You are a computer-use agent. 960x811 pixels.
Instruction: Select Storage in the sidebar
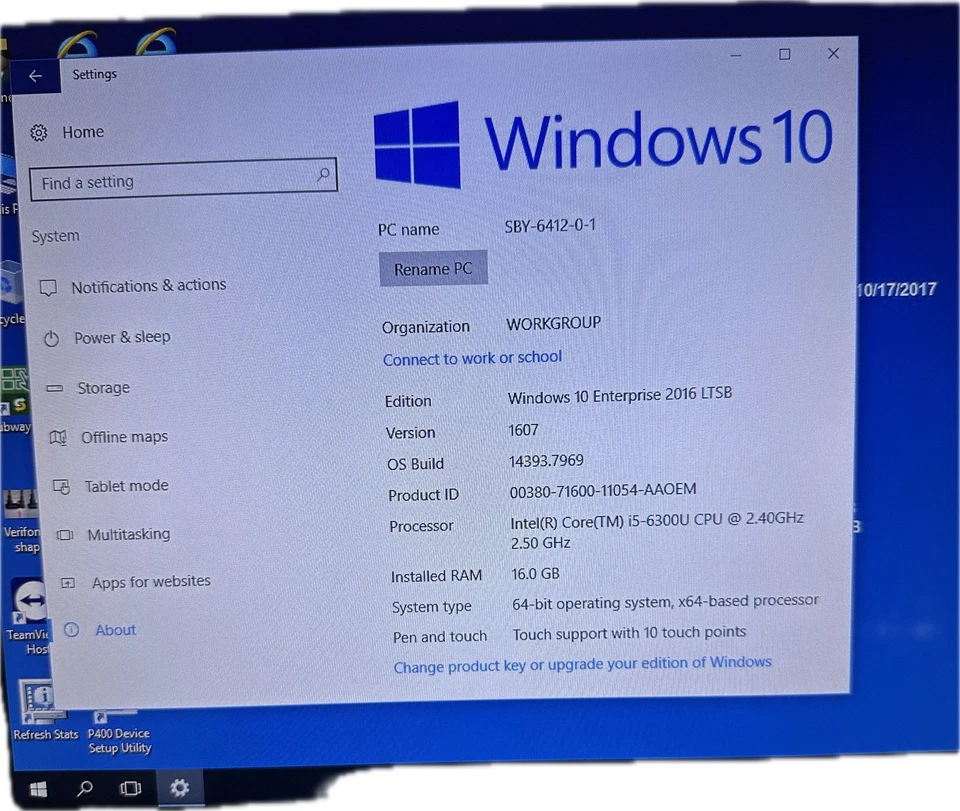[103, 388]
